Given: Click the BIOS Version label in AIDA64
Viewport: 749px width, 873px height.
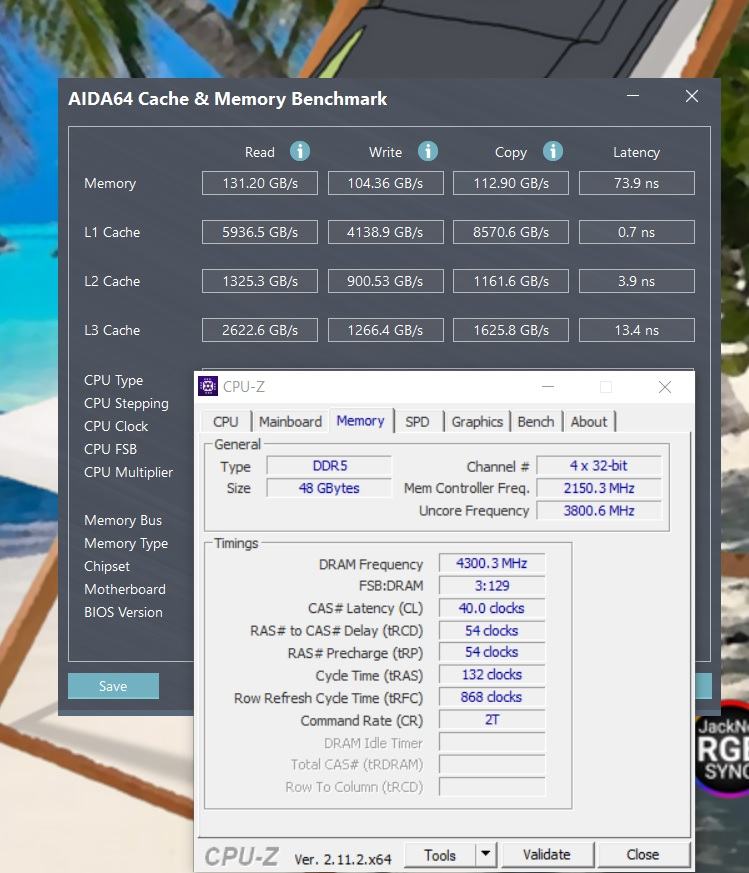Looking at the screenshot, I should coord(124,612).
